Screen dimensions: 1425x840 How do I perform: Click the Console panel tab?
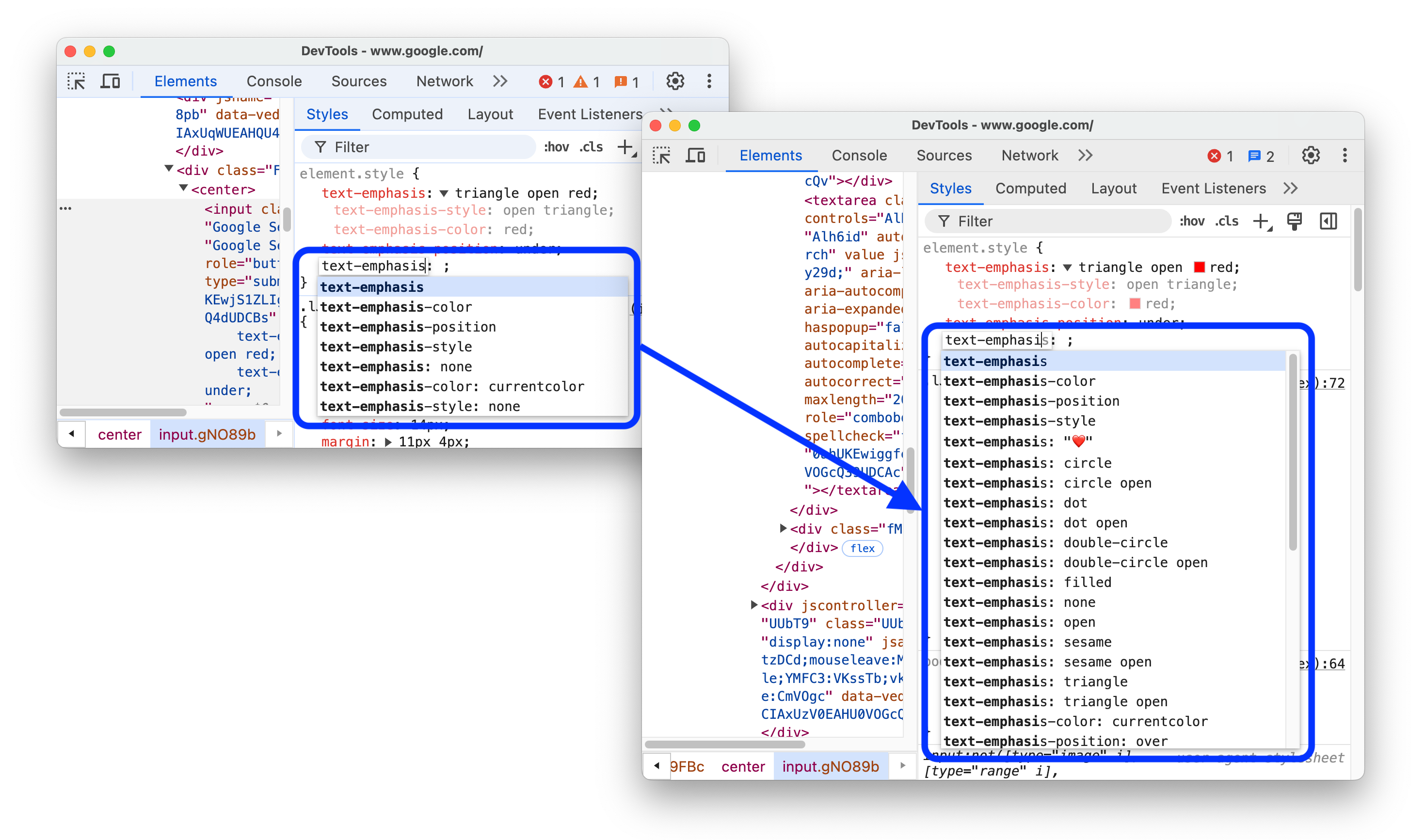pyautogui.click(x=859, y=154)
